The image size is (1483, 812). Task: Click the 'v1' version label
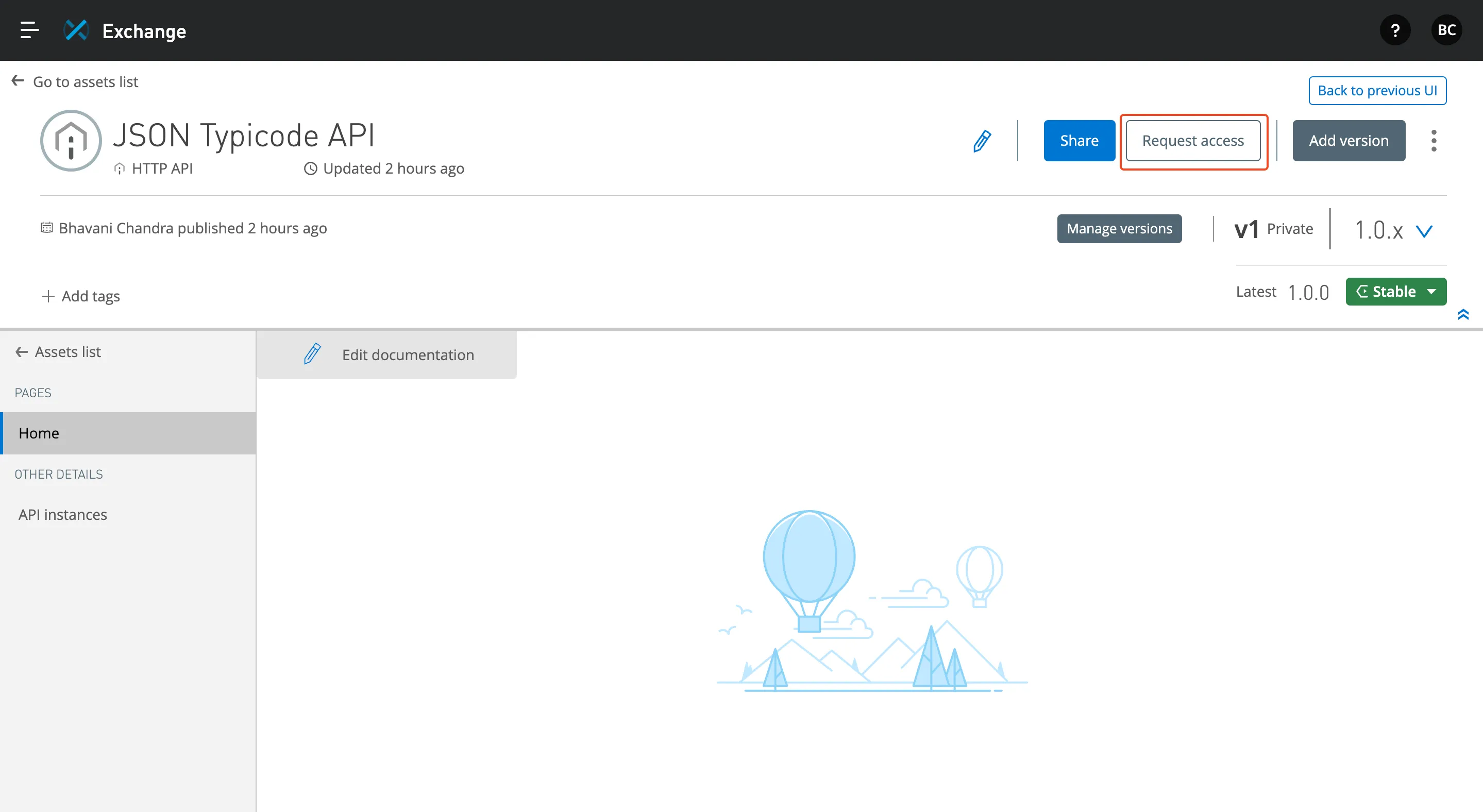[1246, 229]
